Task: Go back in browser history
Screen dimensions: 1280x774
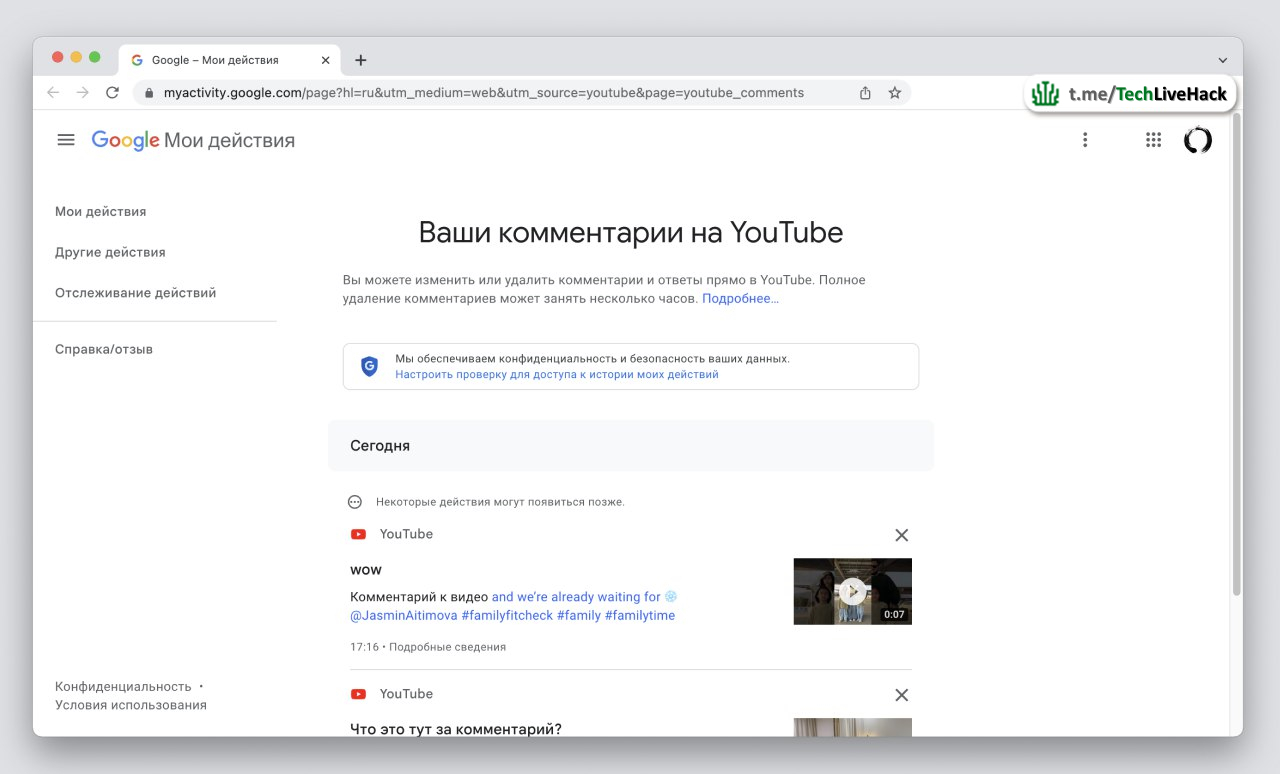Action: pyautogui.click(x=53, y=92)
